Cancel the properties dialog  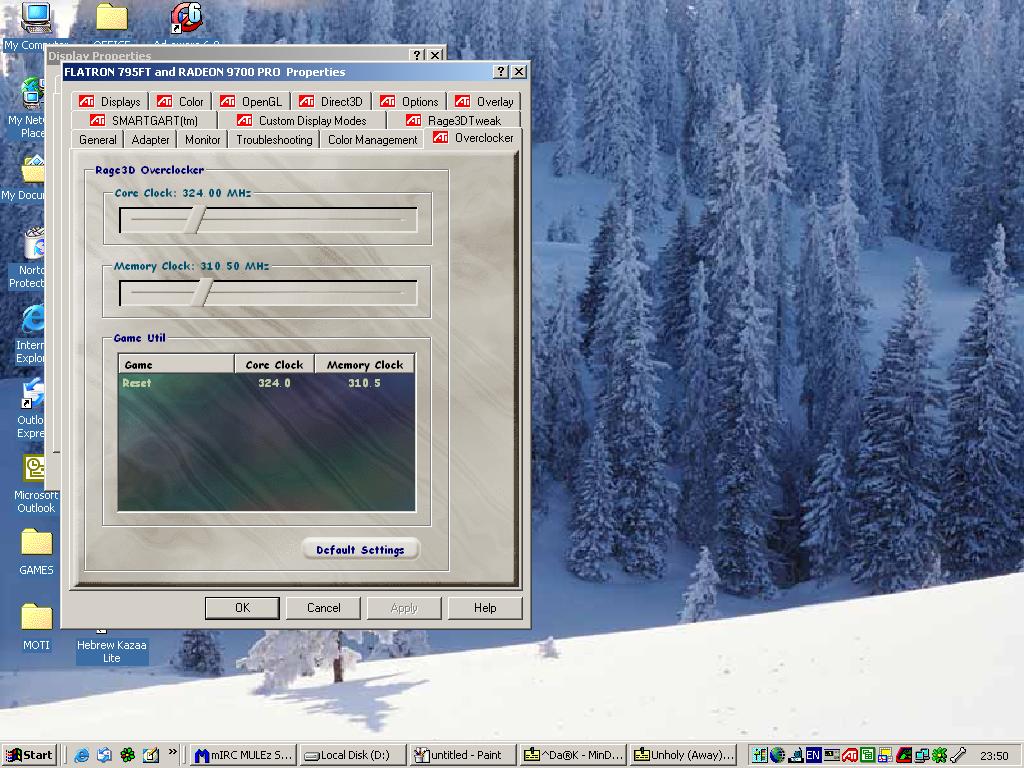pos(323,608)
